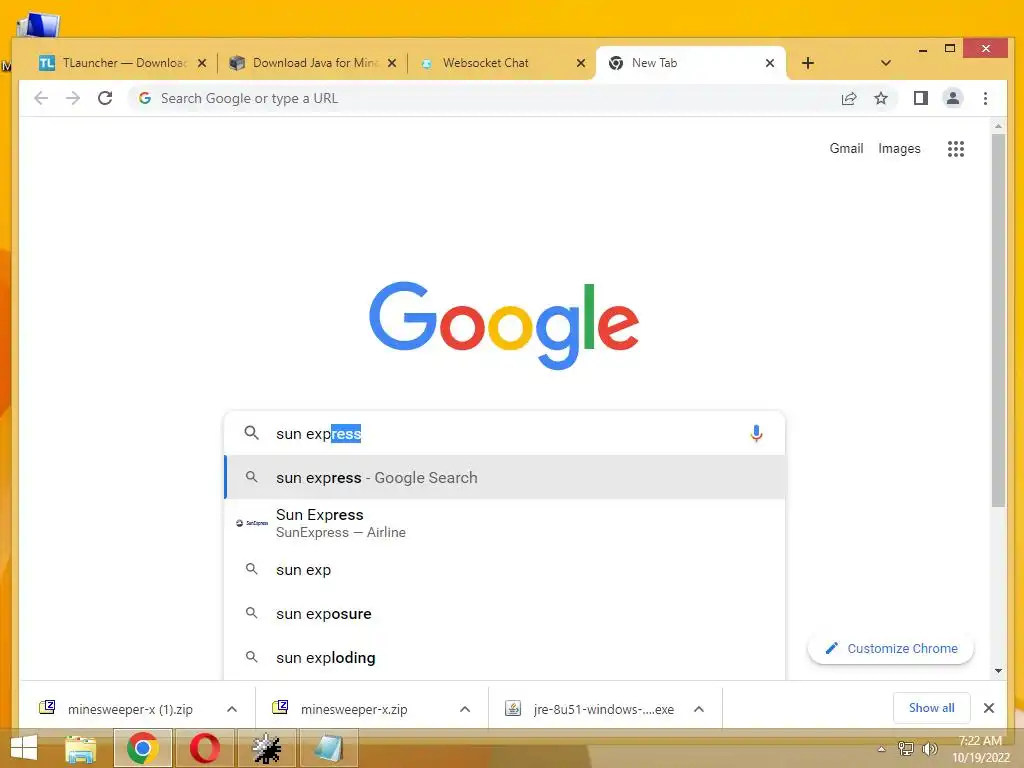Click Customize Chrome button
The width and height of the screenshot is (1024, 768).
891,648
